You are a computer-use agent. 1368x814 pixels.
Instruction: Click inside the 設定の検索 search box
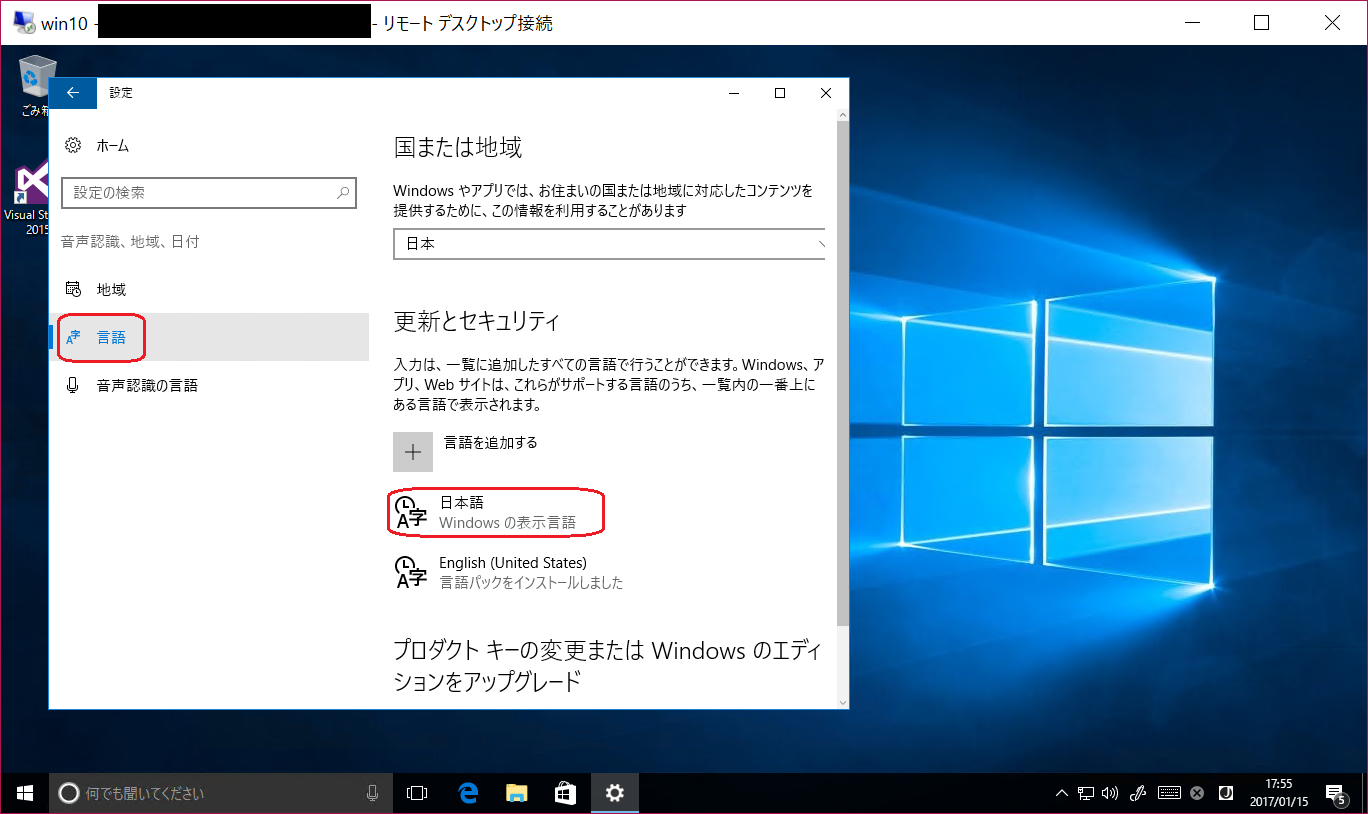[x=209, y=192]
